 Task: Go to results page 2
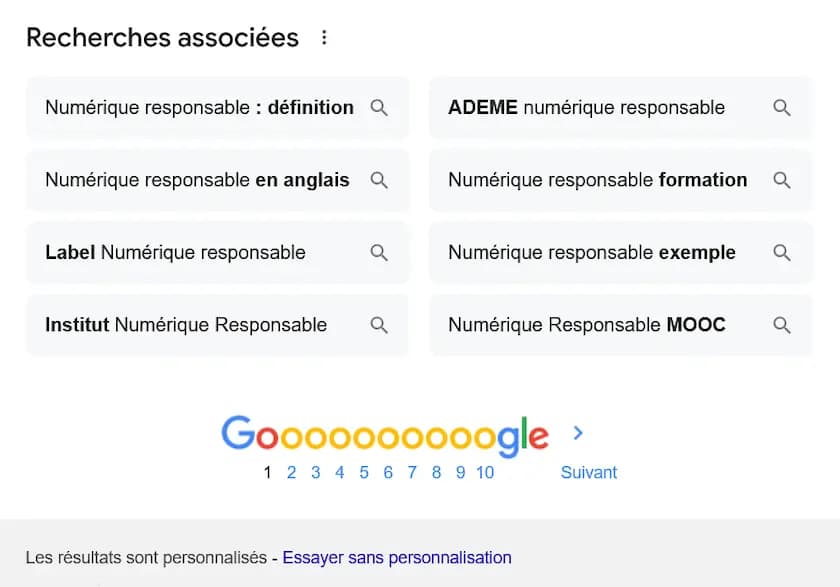pos(291,472)
